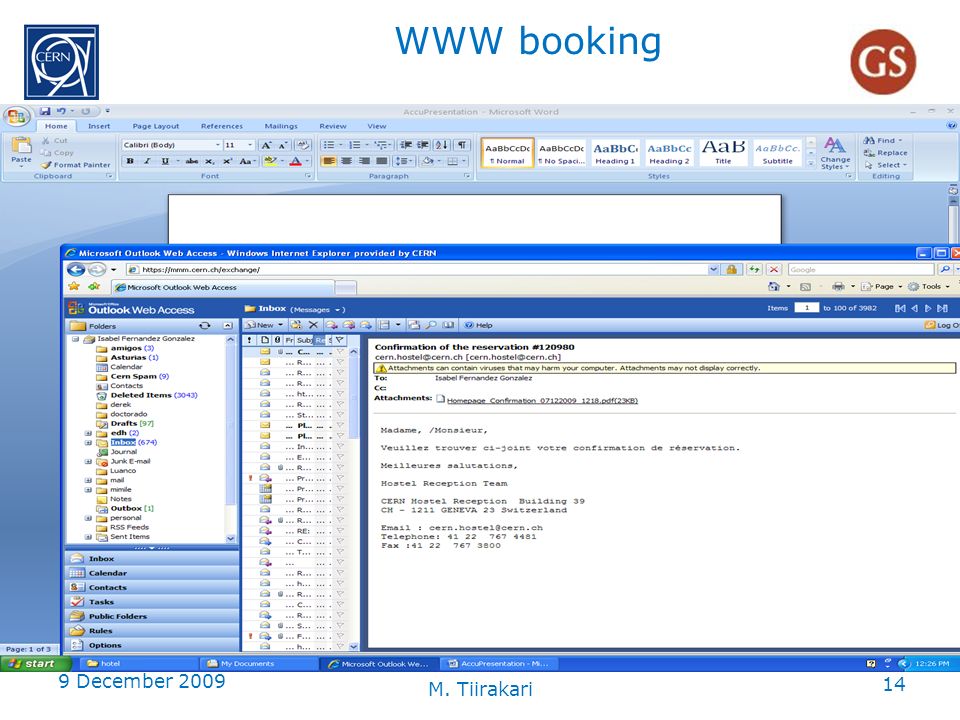Refresh the OWA folder list with the Folders icon
Screen dimensions: 960x720
click(204, 326)
